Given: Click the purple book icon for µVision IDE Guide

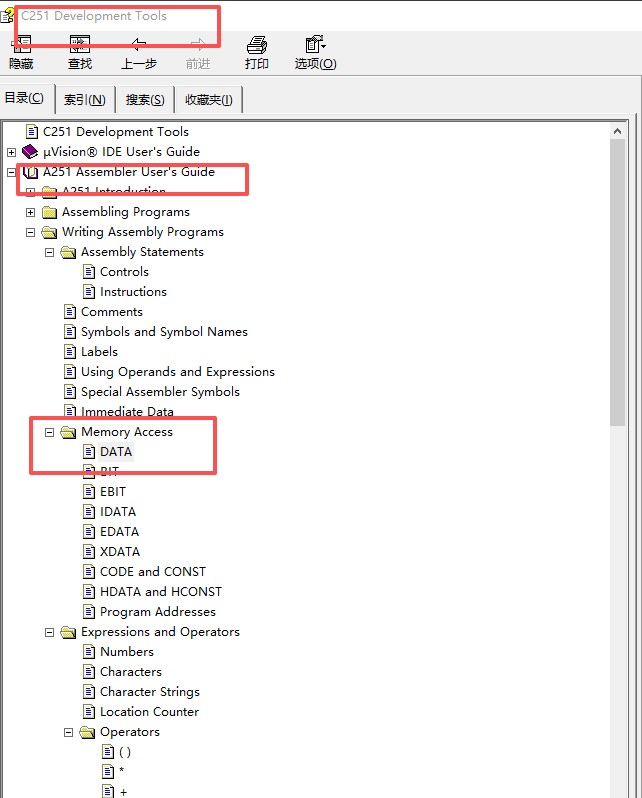Looking at the screenshot, I should point(30,152).
